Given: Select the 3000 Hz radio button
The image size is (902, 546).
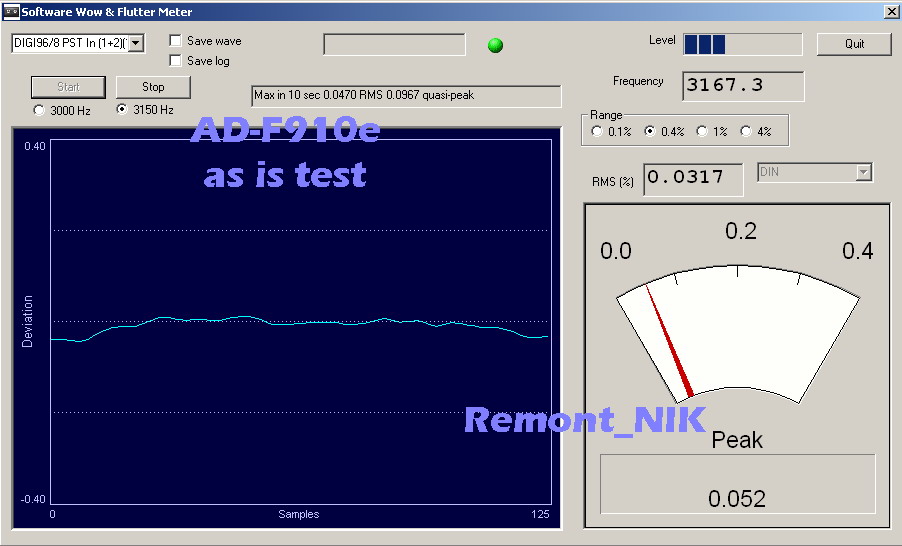Looking at the screenshot, I should tap(40, 110).
